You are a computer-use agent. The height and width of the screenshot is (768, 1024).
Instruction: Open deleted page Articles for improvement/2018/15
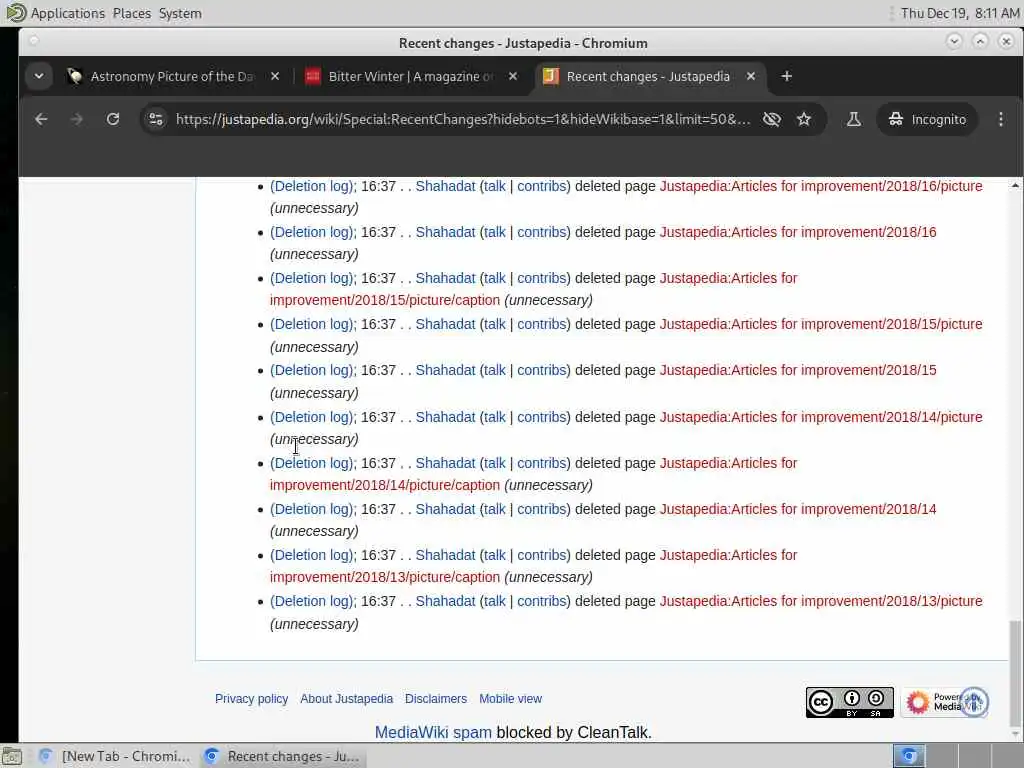click(x=798, y=370)
